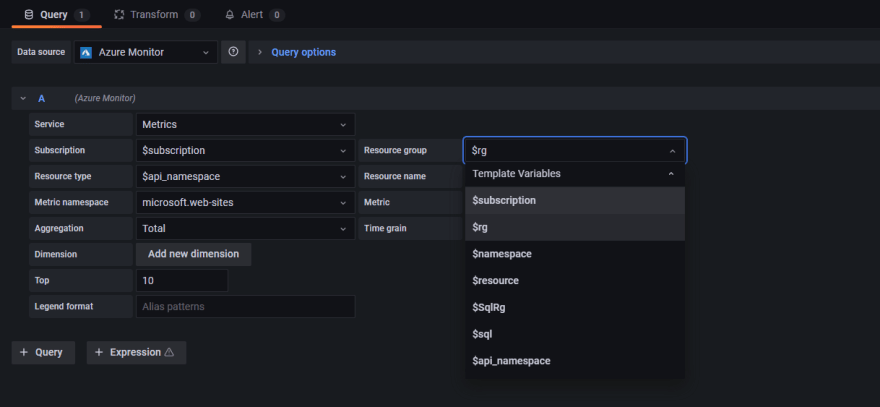Select $api_namespace from the variable list
The height and width of the screenshot is (407, 880).
(575, 361)
